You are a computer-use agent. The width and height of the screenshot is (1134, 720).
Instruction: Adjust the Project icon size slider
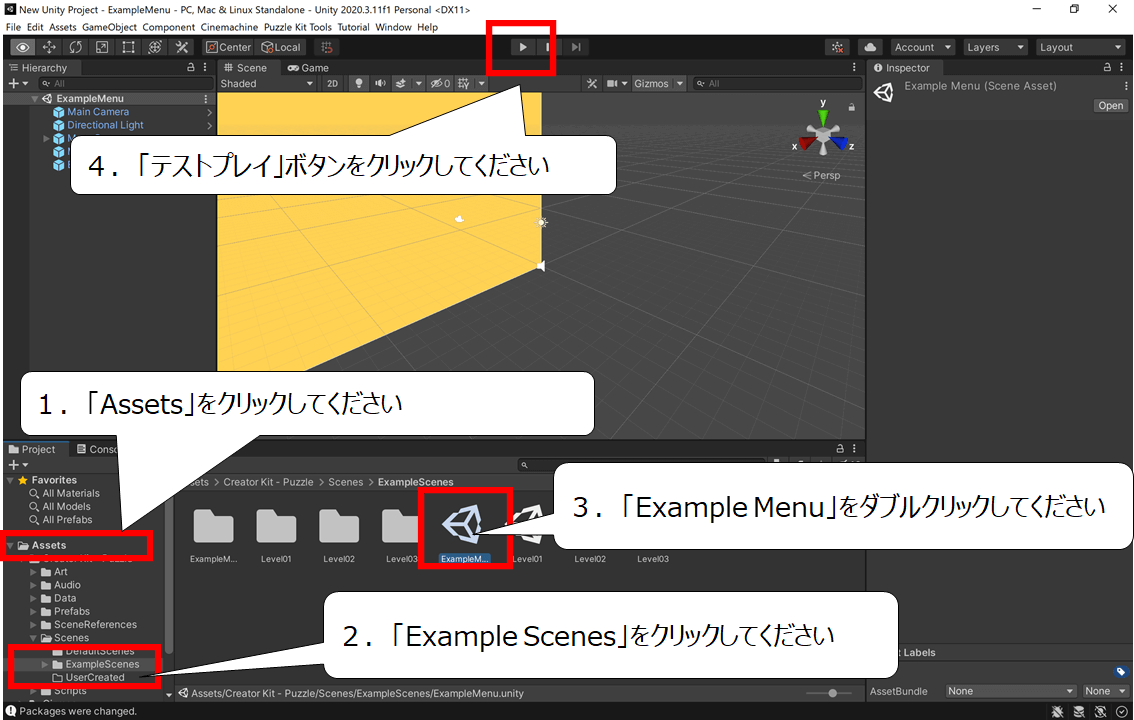830,693
